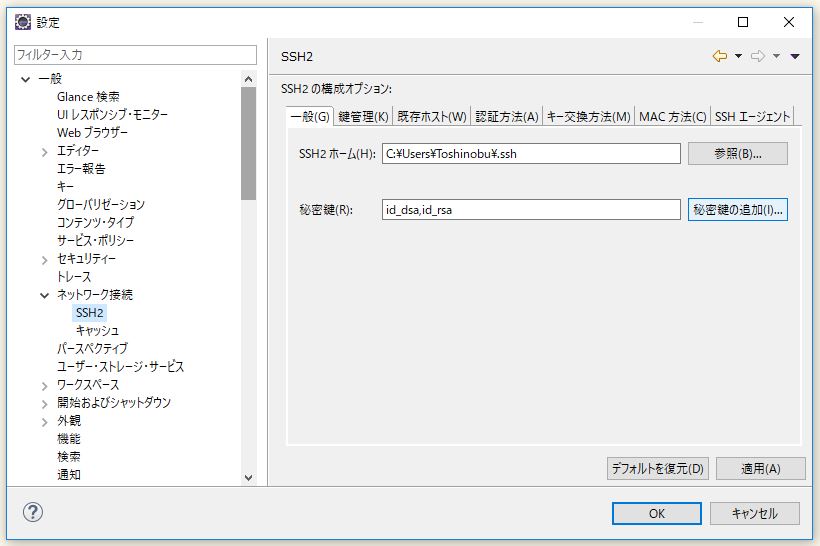
Task: Switch to the 認証方法(A) tab
Action: tap(507, 116)
